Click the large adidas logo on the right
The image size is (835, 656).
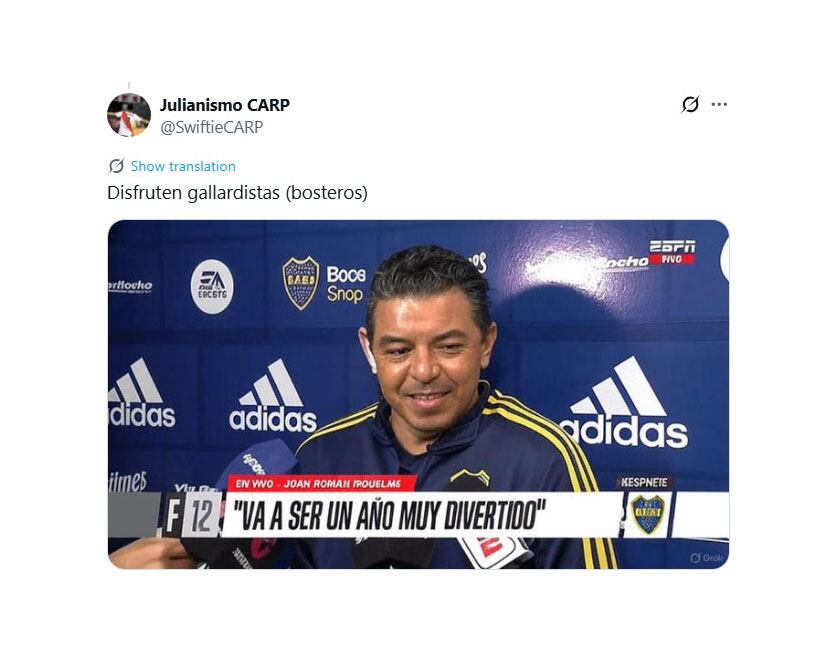(624, 403)
